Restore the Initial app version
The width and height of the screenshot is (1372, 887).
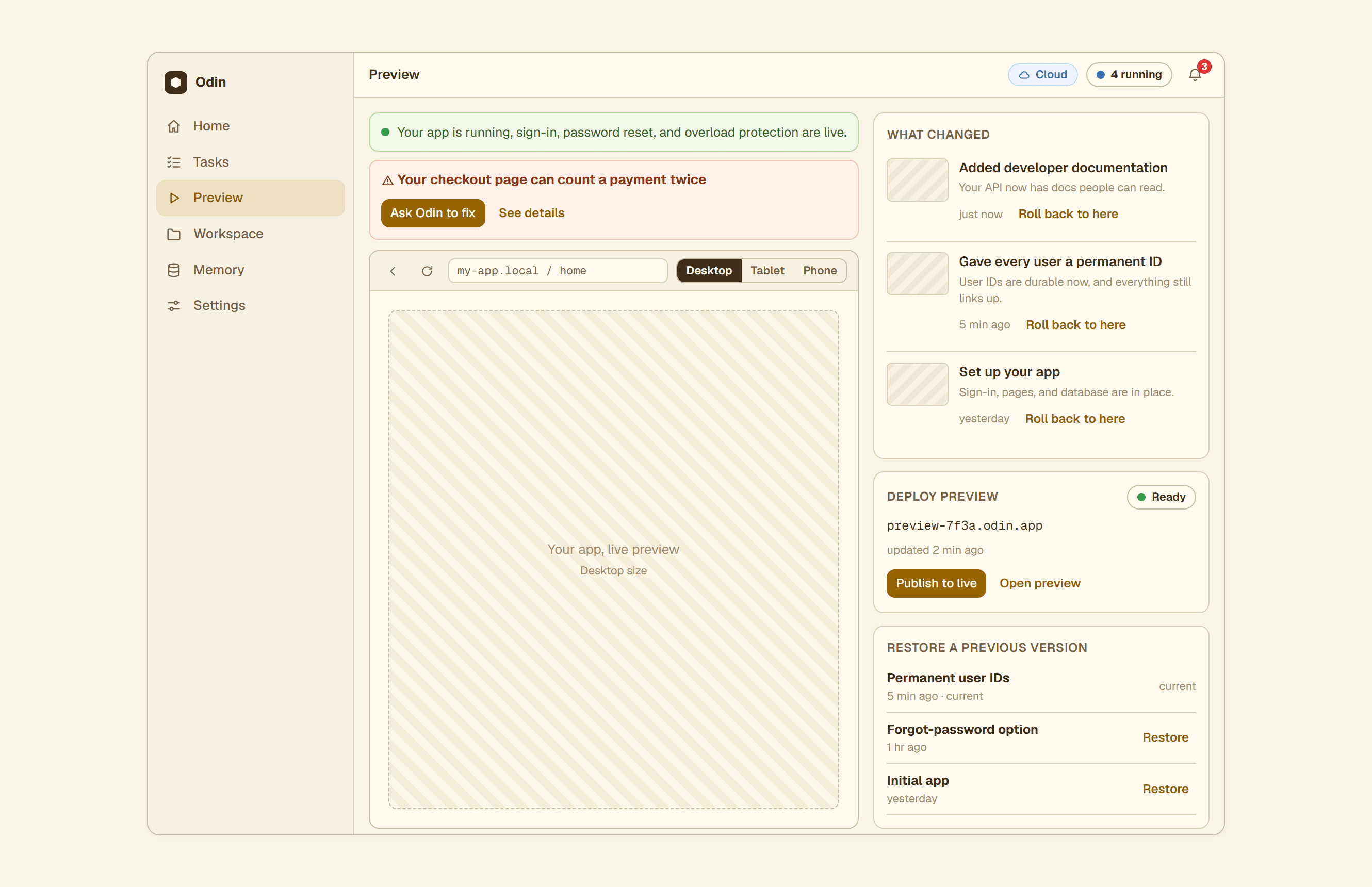pos(1165,789)
